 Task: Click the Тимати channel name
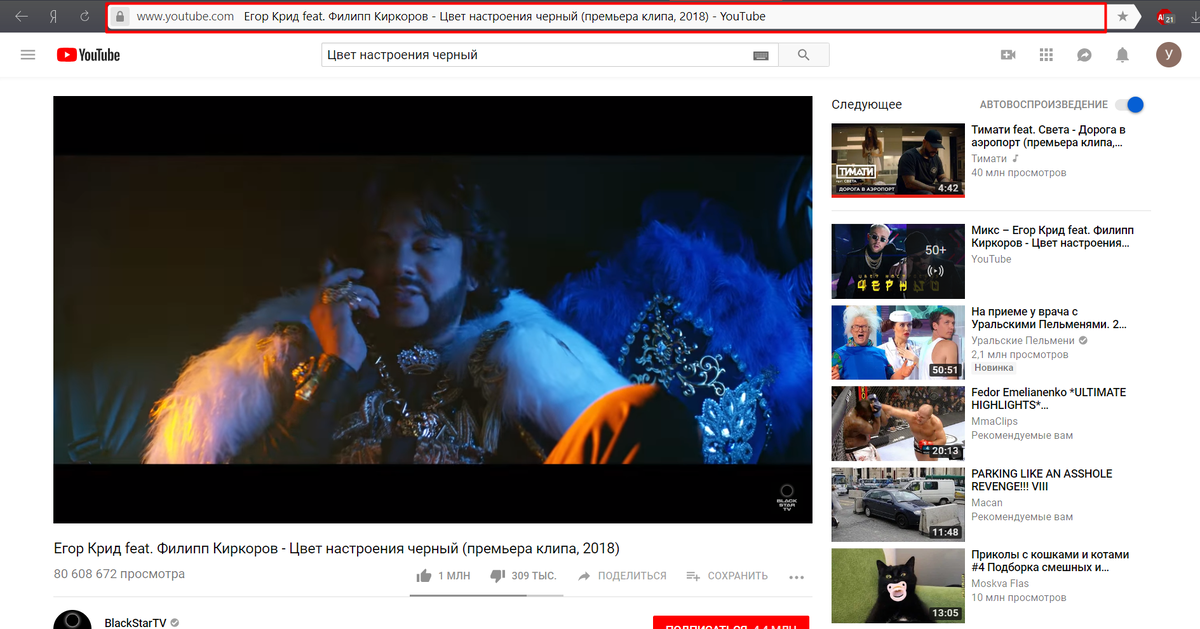click(x=989, y=159)
